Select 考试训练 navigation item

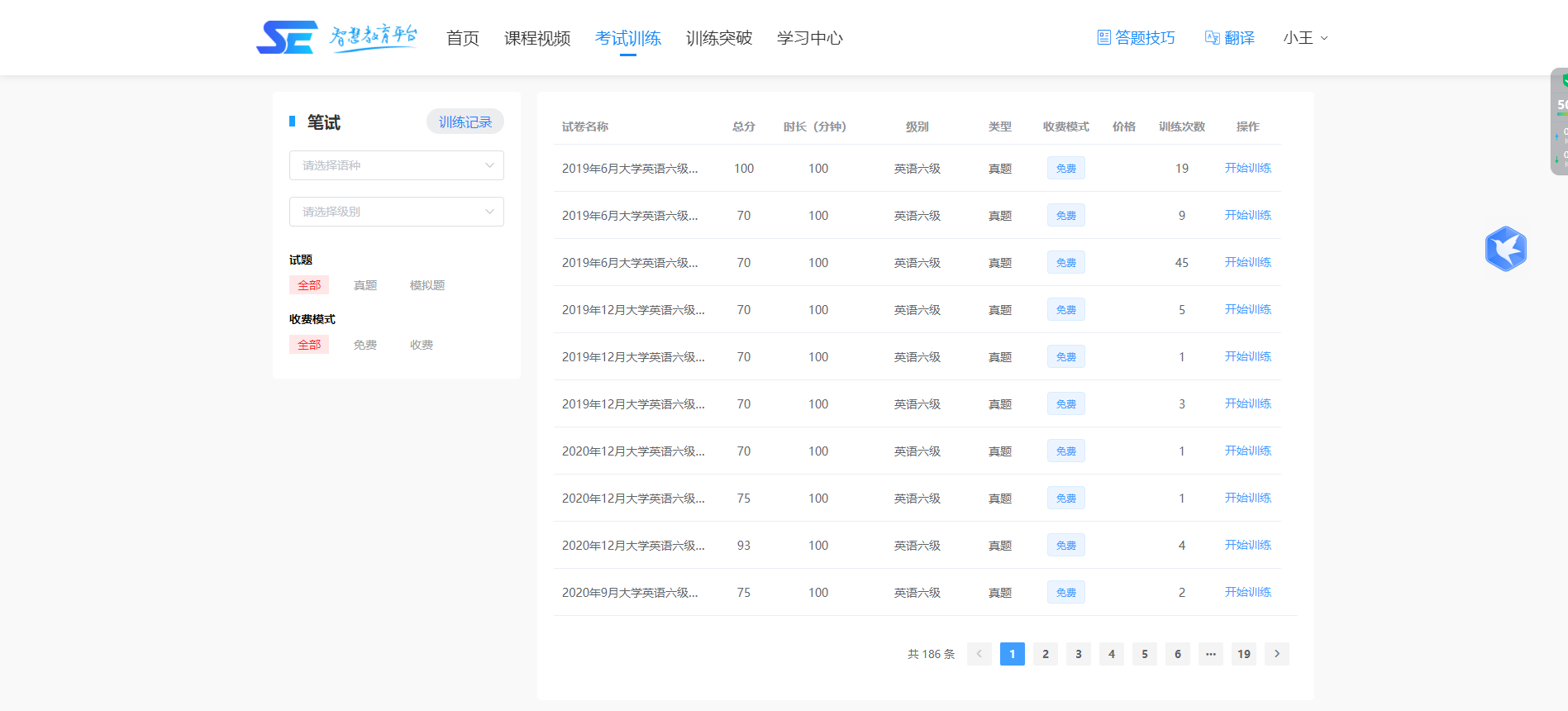tap(628, 38)
